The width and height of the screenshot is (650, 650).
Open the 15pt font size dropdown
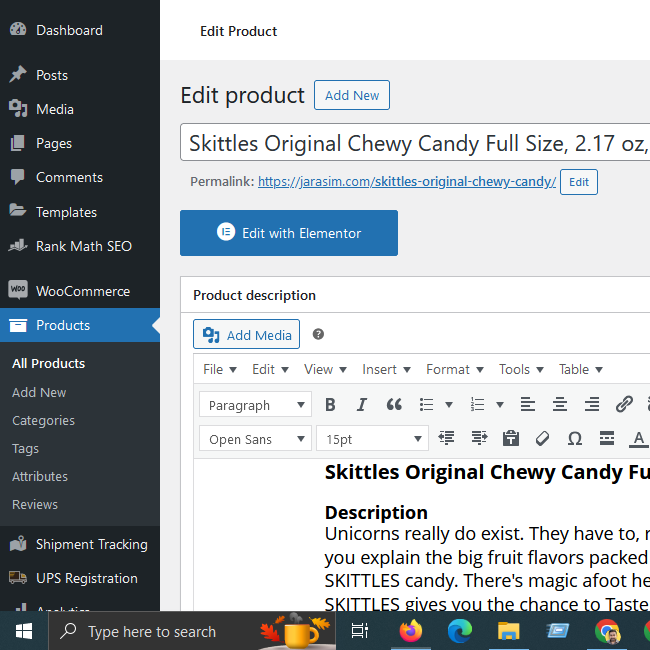pyautogui.click(x=372, y=438)
